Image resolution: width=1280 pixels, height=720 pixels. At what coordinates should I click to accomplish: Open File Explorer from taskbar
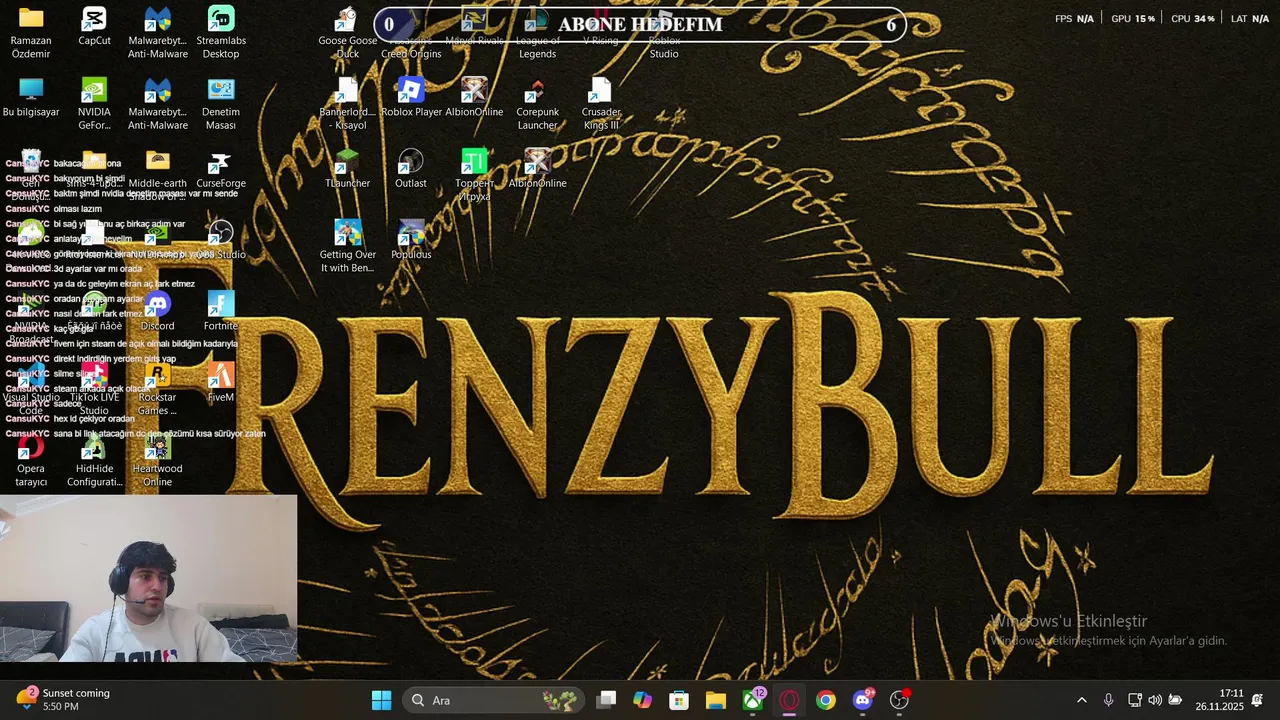tap(716, 700)
